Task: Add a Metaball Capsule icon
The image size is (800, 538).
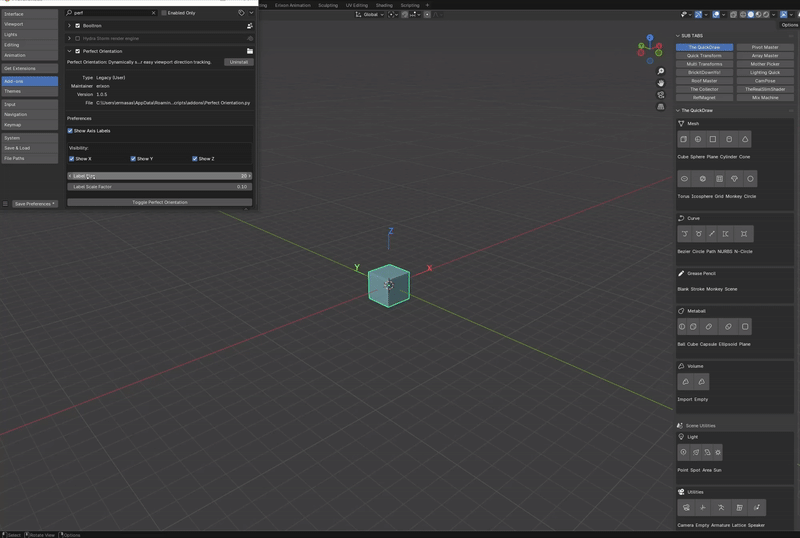Action: click(709, 327)
